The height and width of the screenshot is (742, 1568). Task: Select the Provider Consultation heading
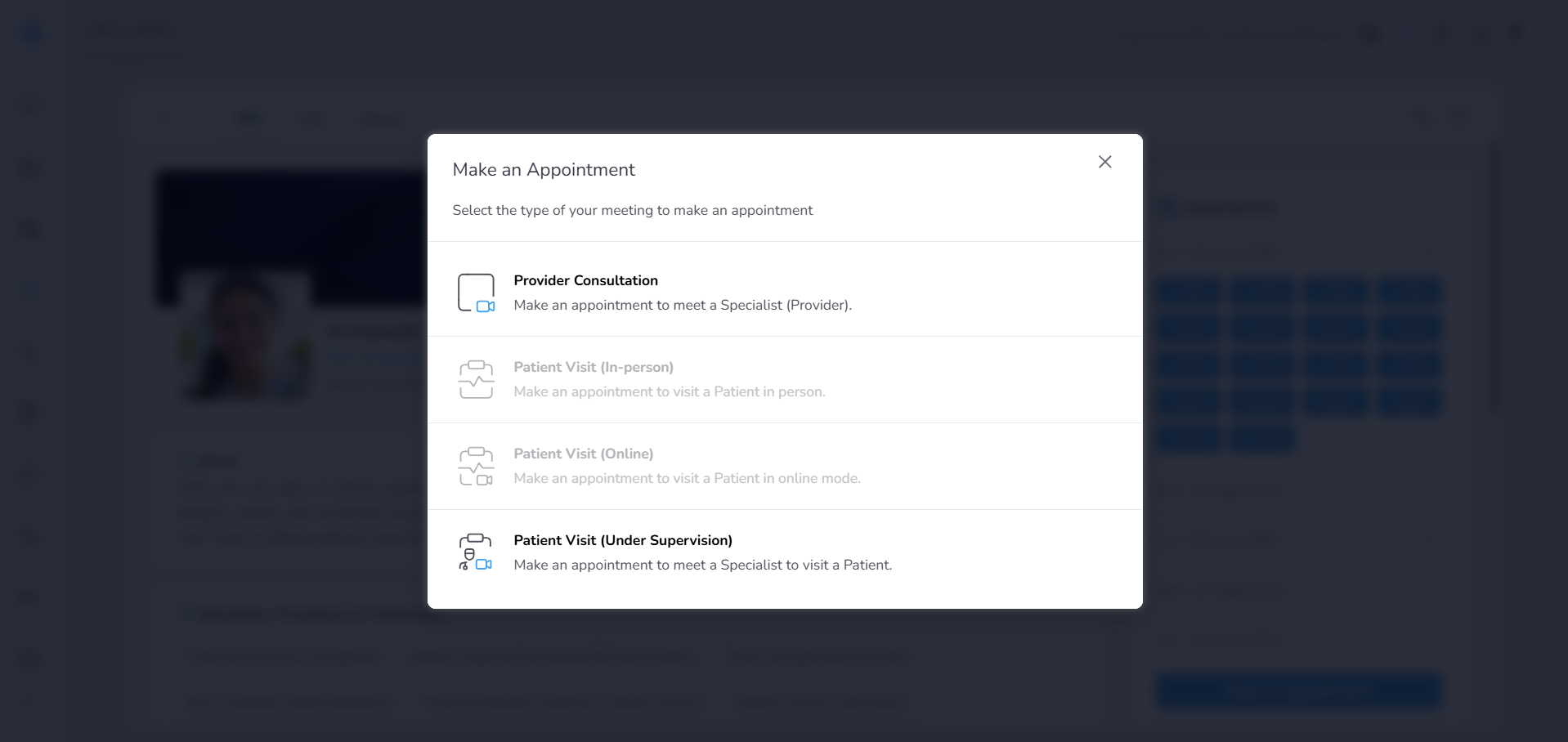pyautogui.click(x=585, y=280)
